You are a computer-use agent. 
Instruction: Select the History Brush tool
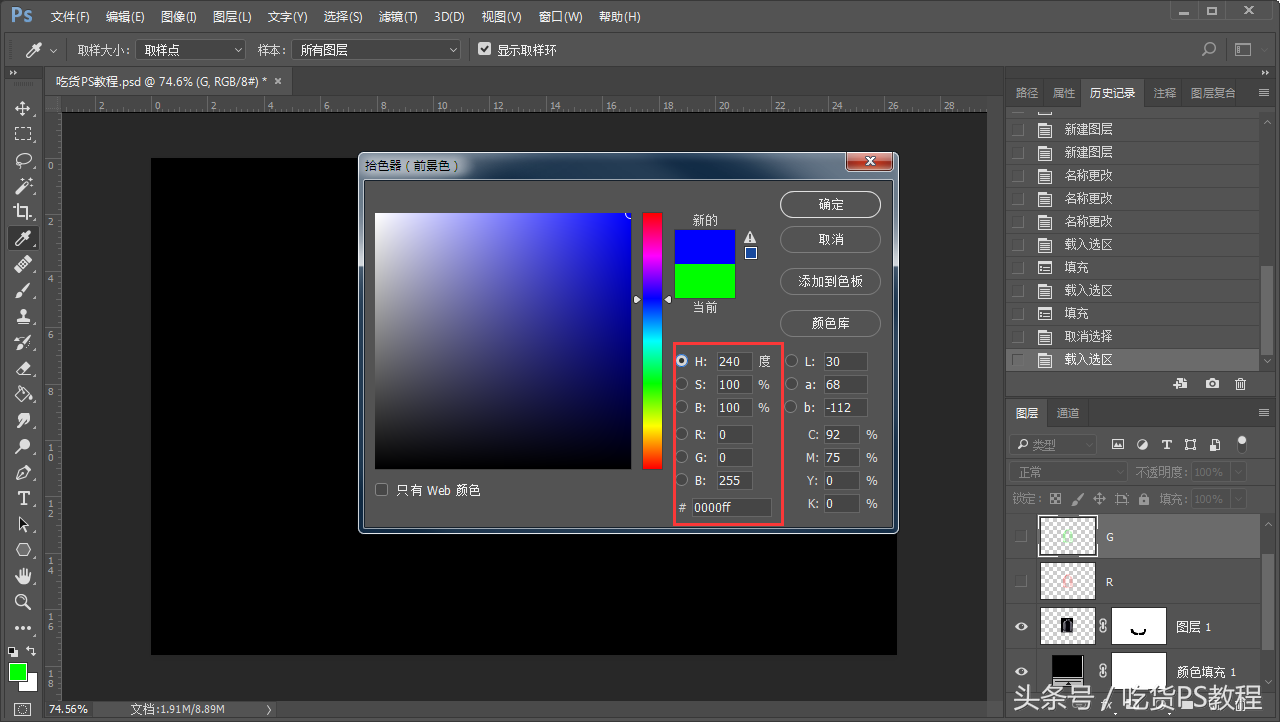(x=22, y=342)
